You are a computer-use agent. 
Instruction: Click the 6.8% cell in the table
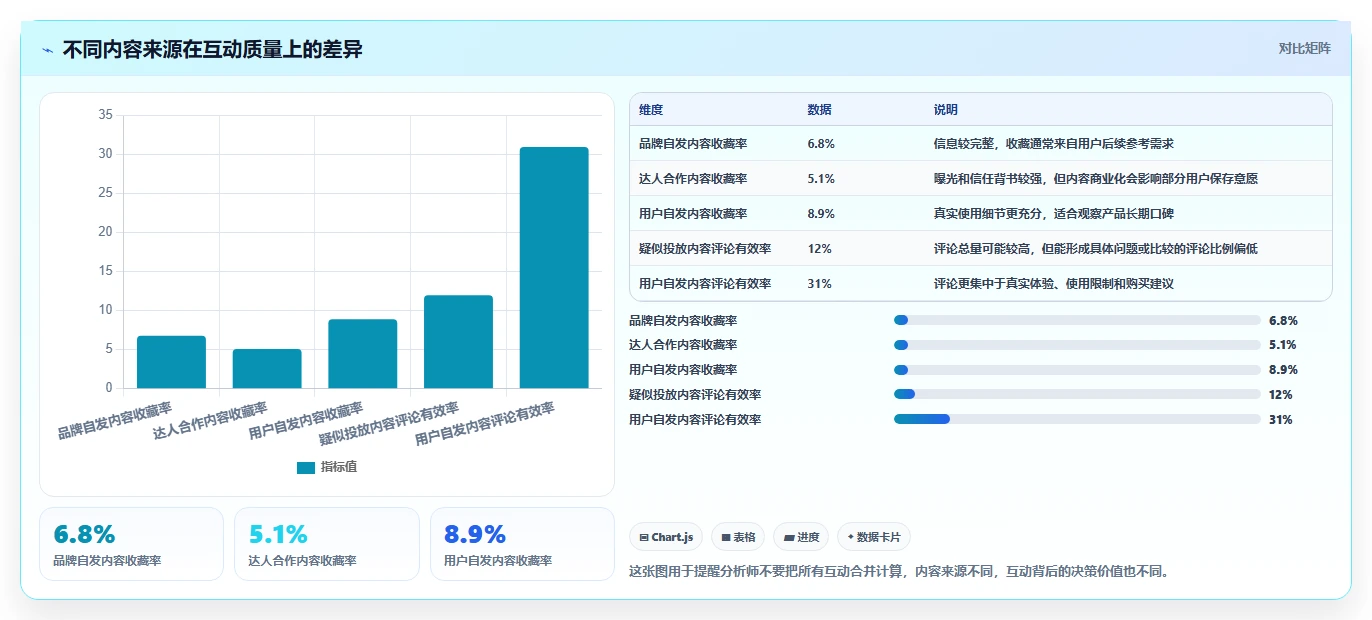tap(821, 144)
